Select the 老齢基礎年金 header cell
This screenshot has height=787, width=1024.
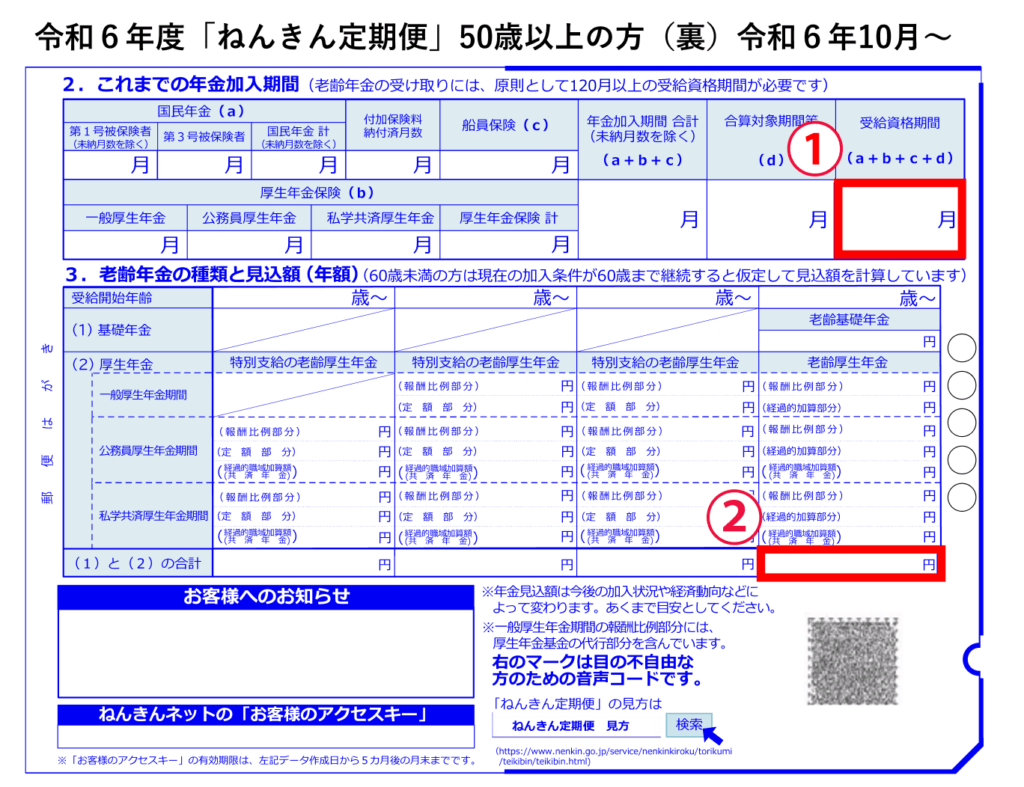click(x=848, y=320)
